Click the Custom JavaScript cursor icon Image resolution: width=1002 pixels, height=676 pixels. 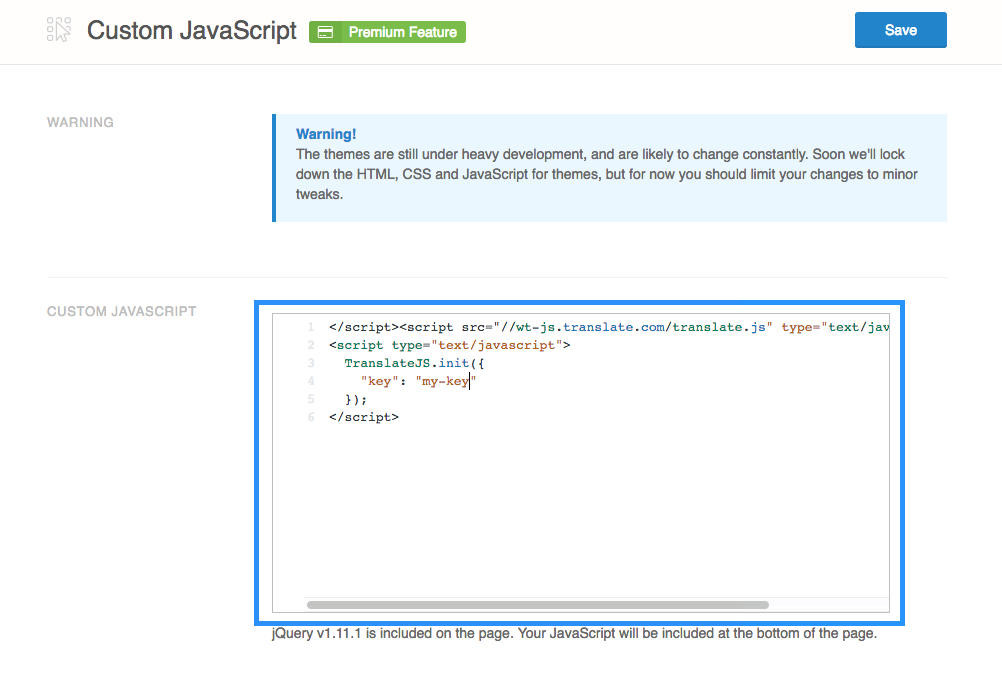59,30
